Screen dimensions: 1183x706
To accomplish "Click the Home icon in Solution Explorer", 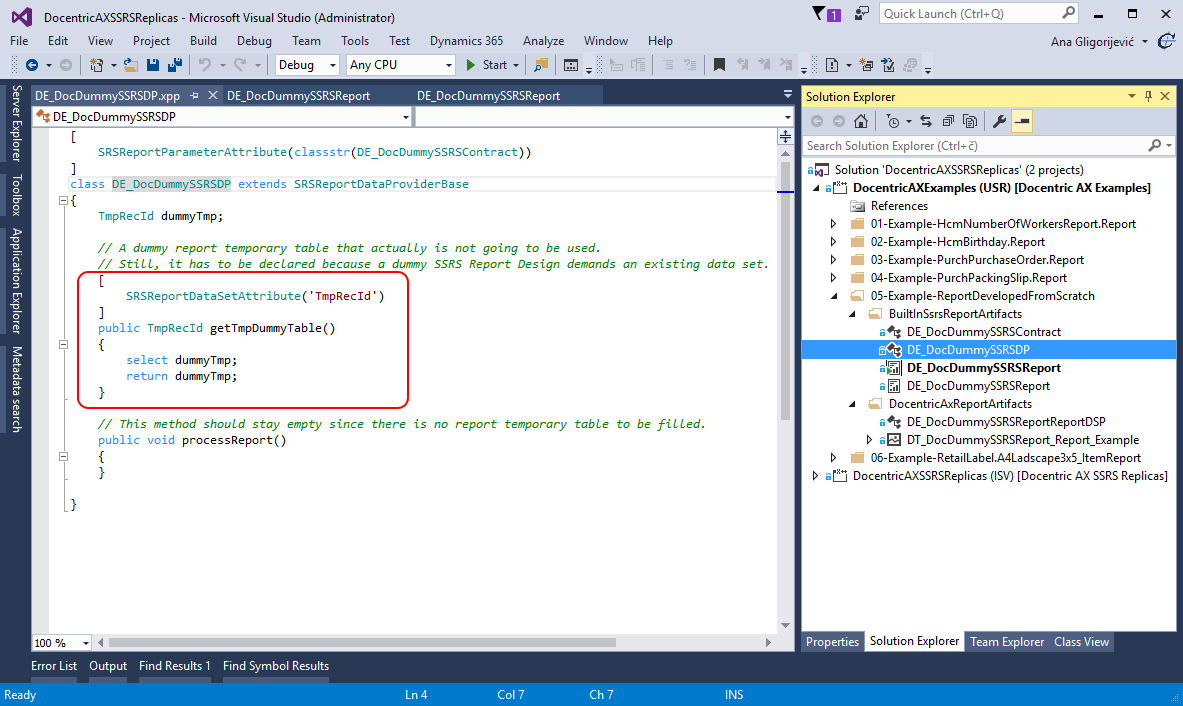I will click(861, 121).
